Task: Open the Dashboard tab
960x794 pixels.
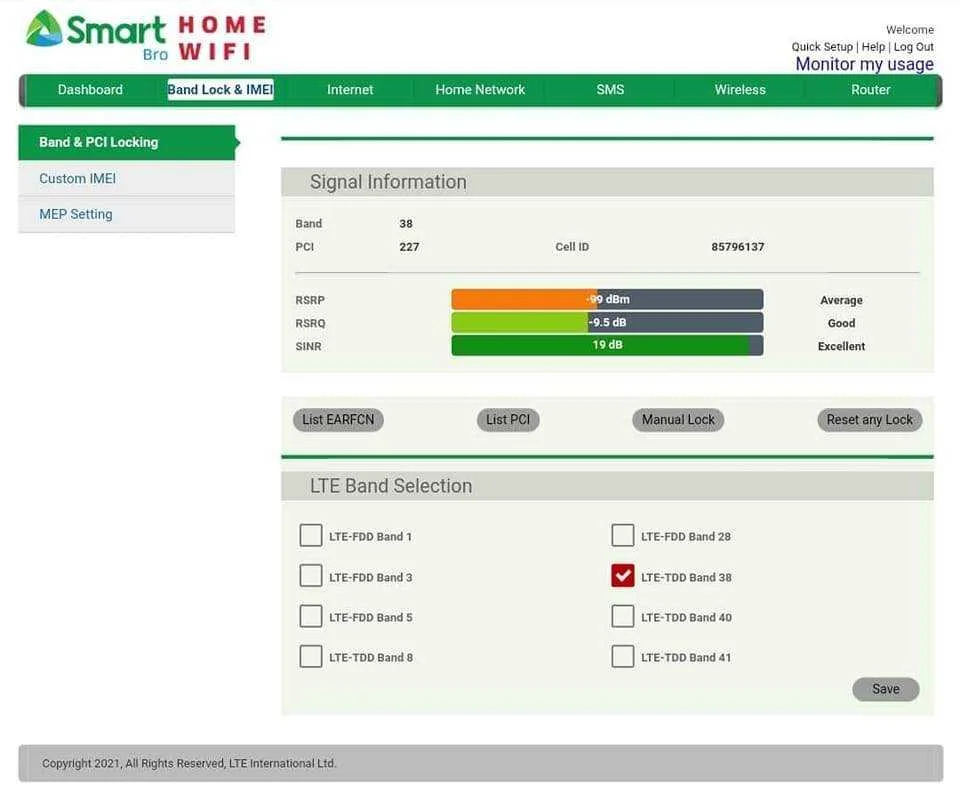Action: [x=90, y=90]
